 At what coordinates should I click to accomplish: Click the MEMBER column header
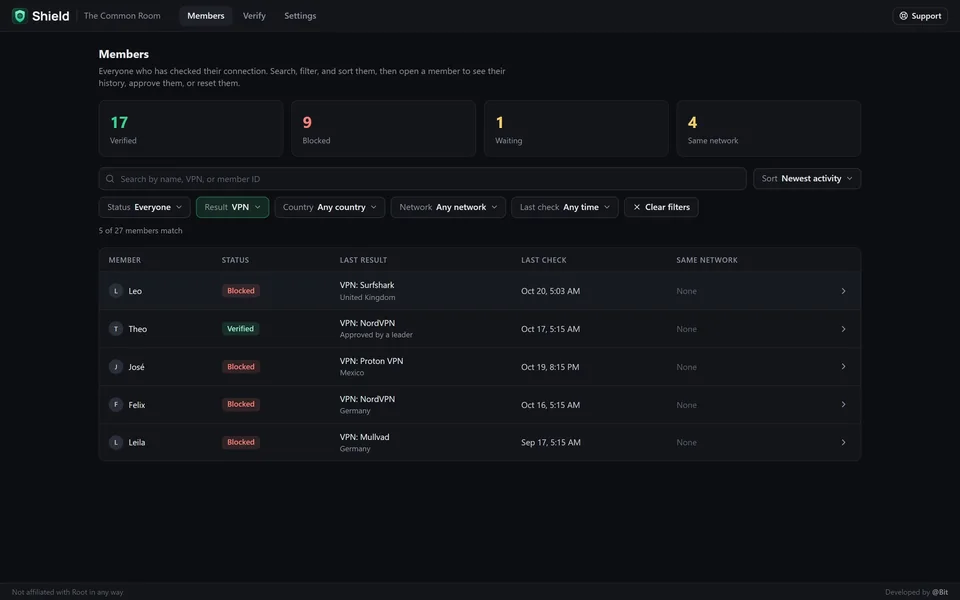(x=125, y=260)
